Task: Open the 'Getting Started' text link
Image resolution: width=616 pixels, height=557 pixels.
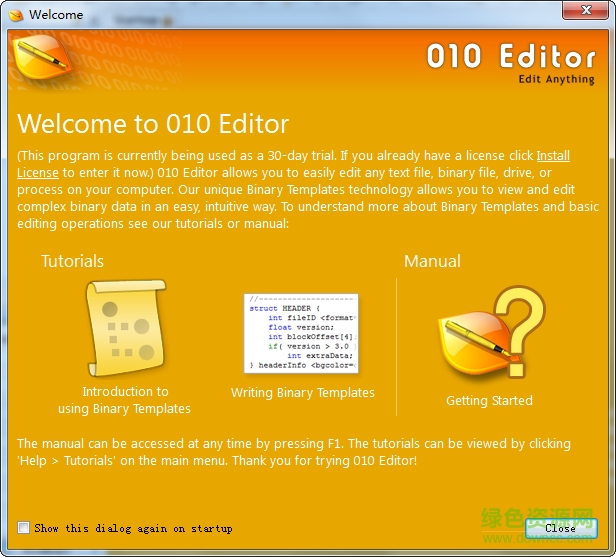Action: [489, 400]
